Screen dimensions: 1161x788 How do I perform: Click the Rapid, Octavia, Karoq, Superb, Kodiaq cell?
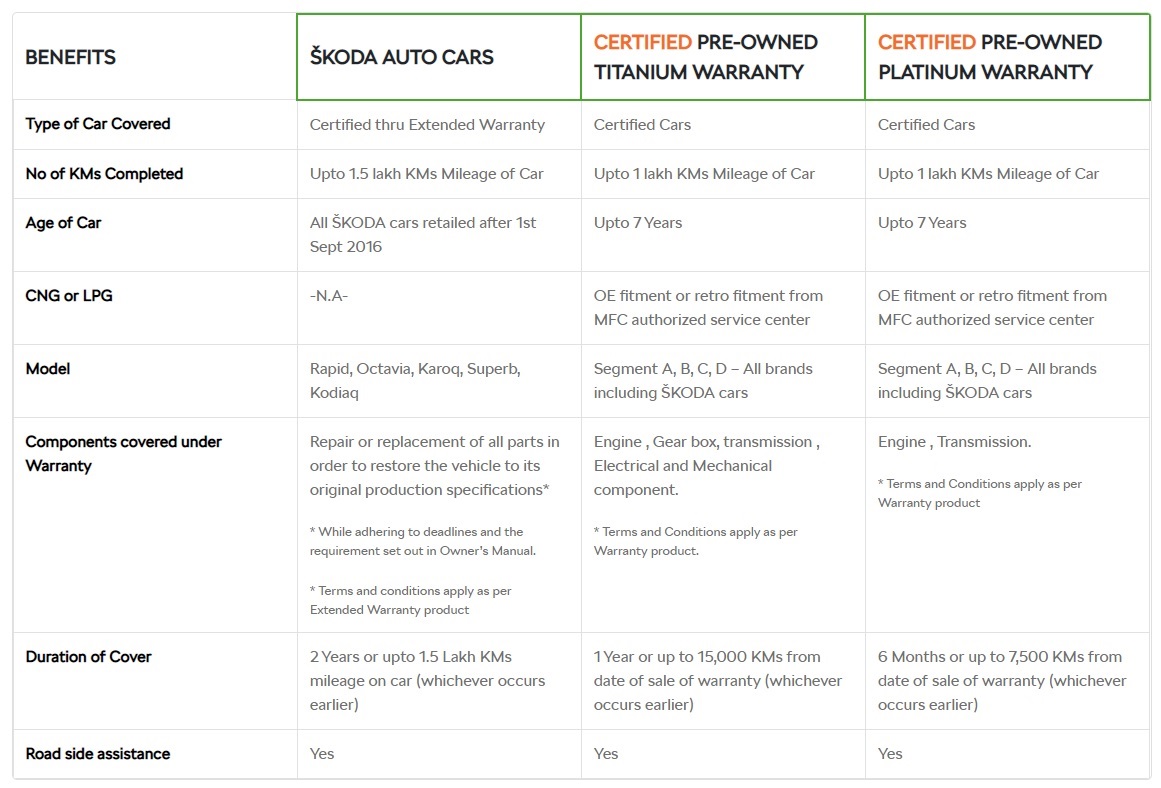(x=415, y=380)
